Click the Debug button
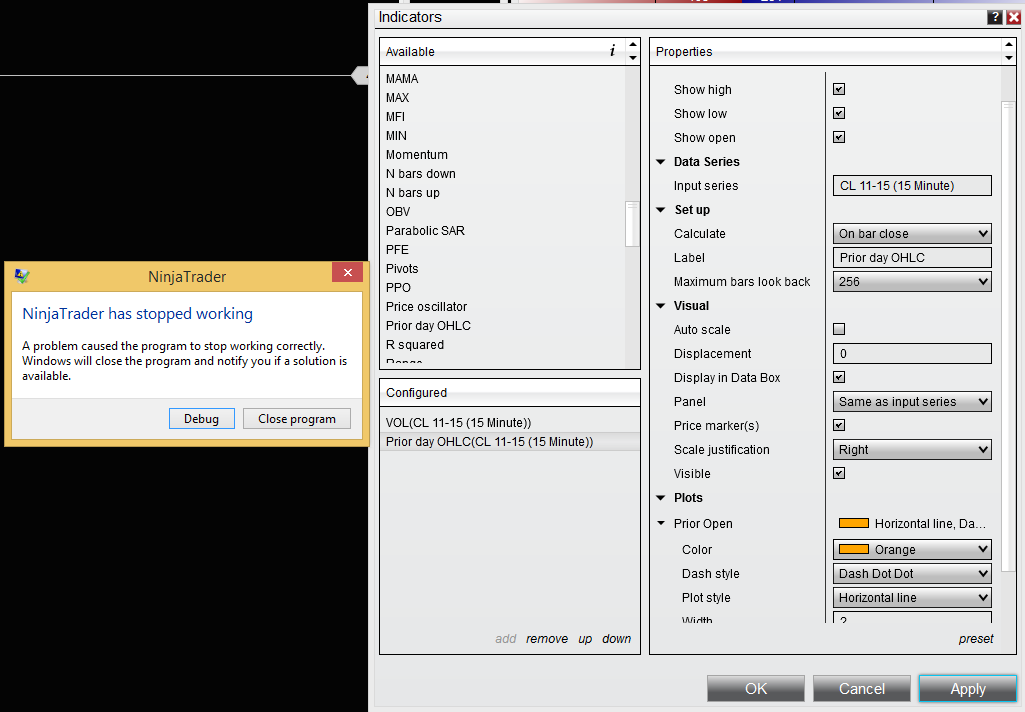Viewport: 1025px width, 712px height. click(x=201, y=418)
